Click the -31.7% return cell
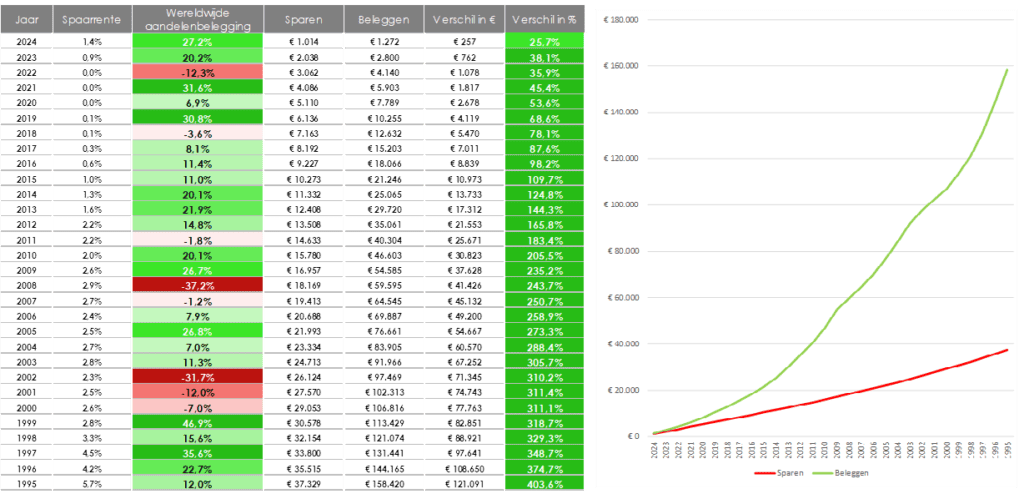1024x494 pixels. [x=198, y=376]
